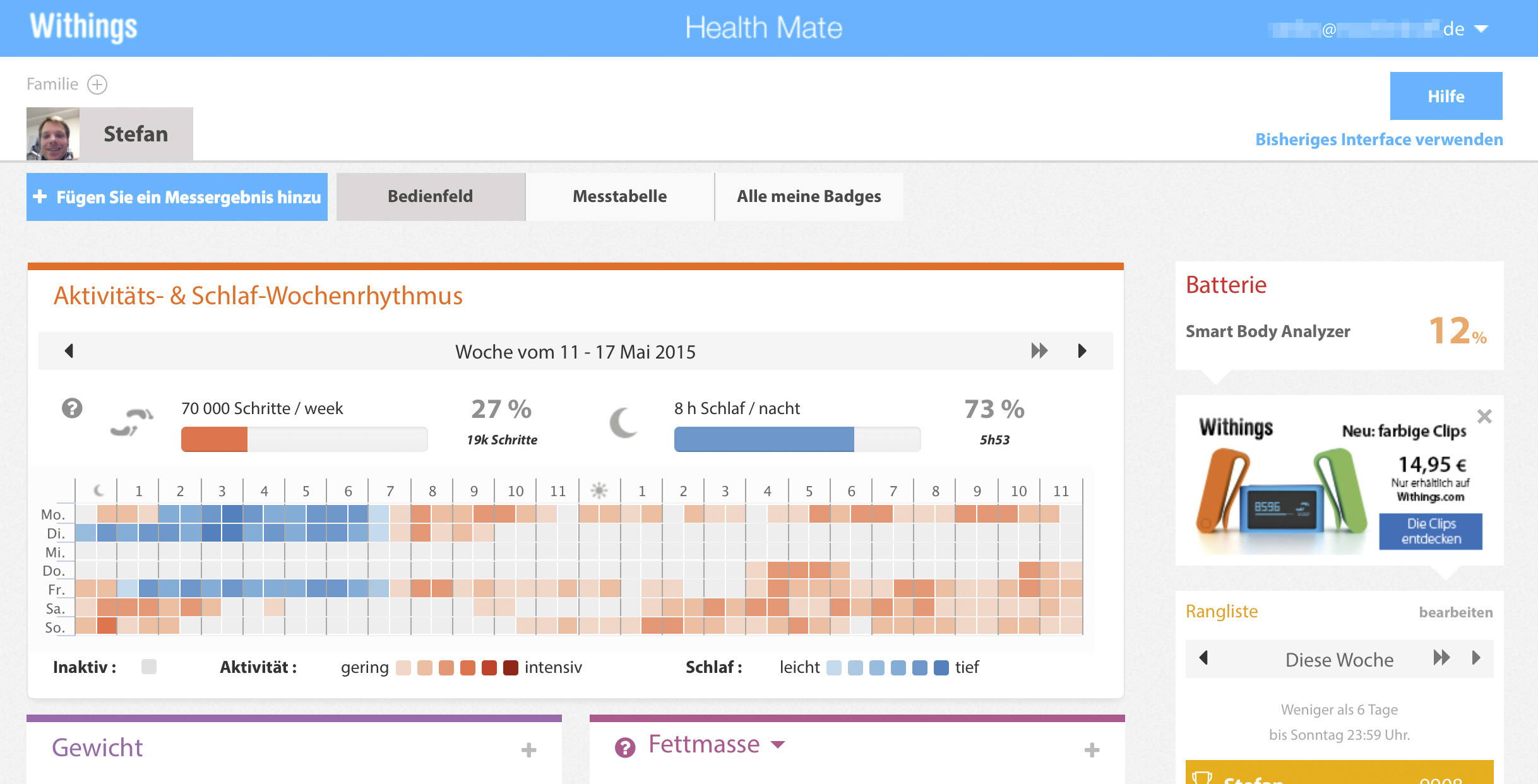Go to previous week with left arrow
This screenshot has height=784, width=1538.
pyautogui.click(x=69, y=351)
